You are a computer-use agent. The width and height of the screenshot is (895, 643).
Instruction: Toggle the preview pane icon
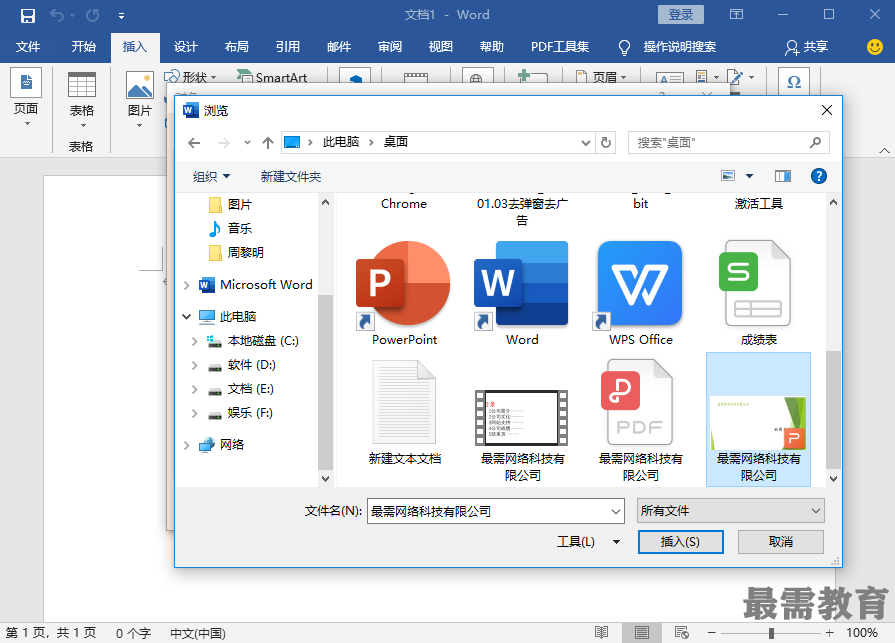[783, 176]
